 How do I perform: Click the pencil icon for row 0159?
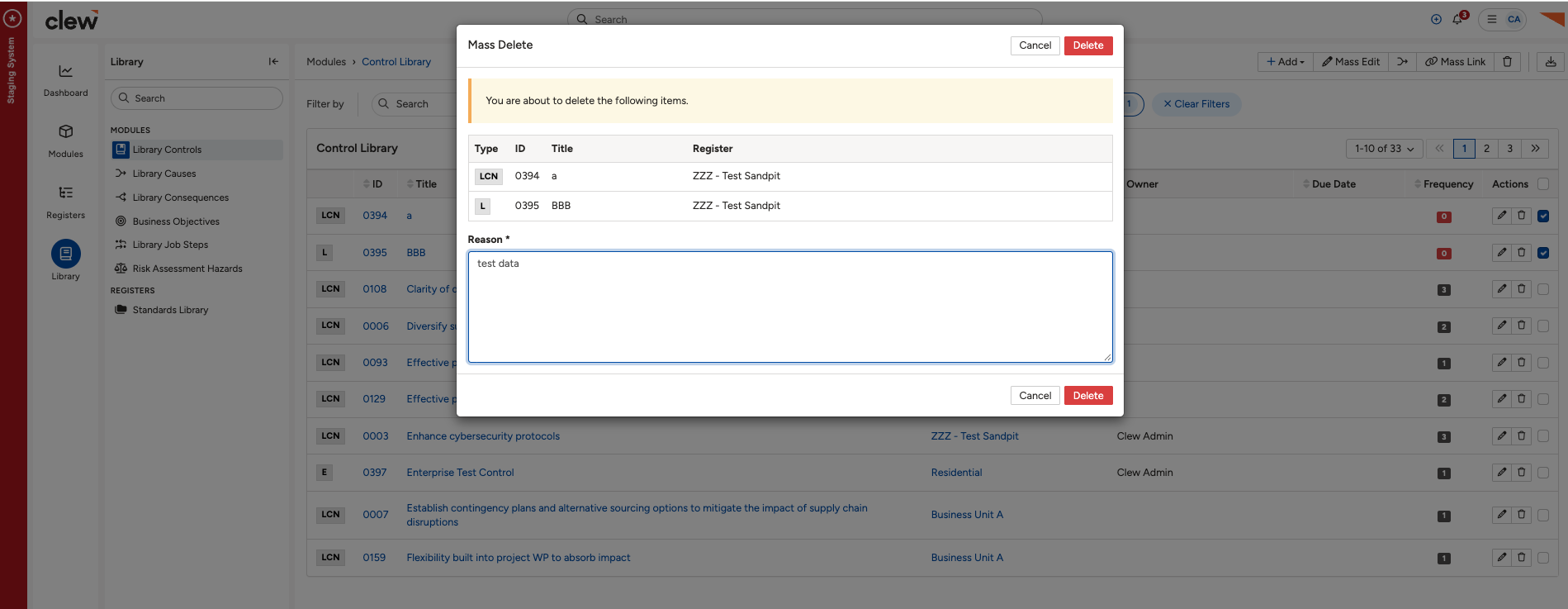(1502, 557)
